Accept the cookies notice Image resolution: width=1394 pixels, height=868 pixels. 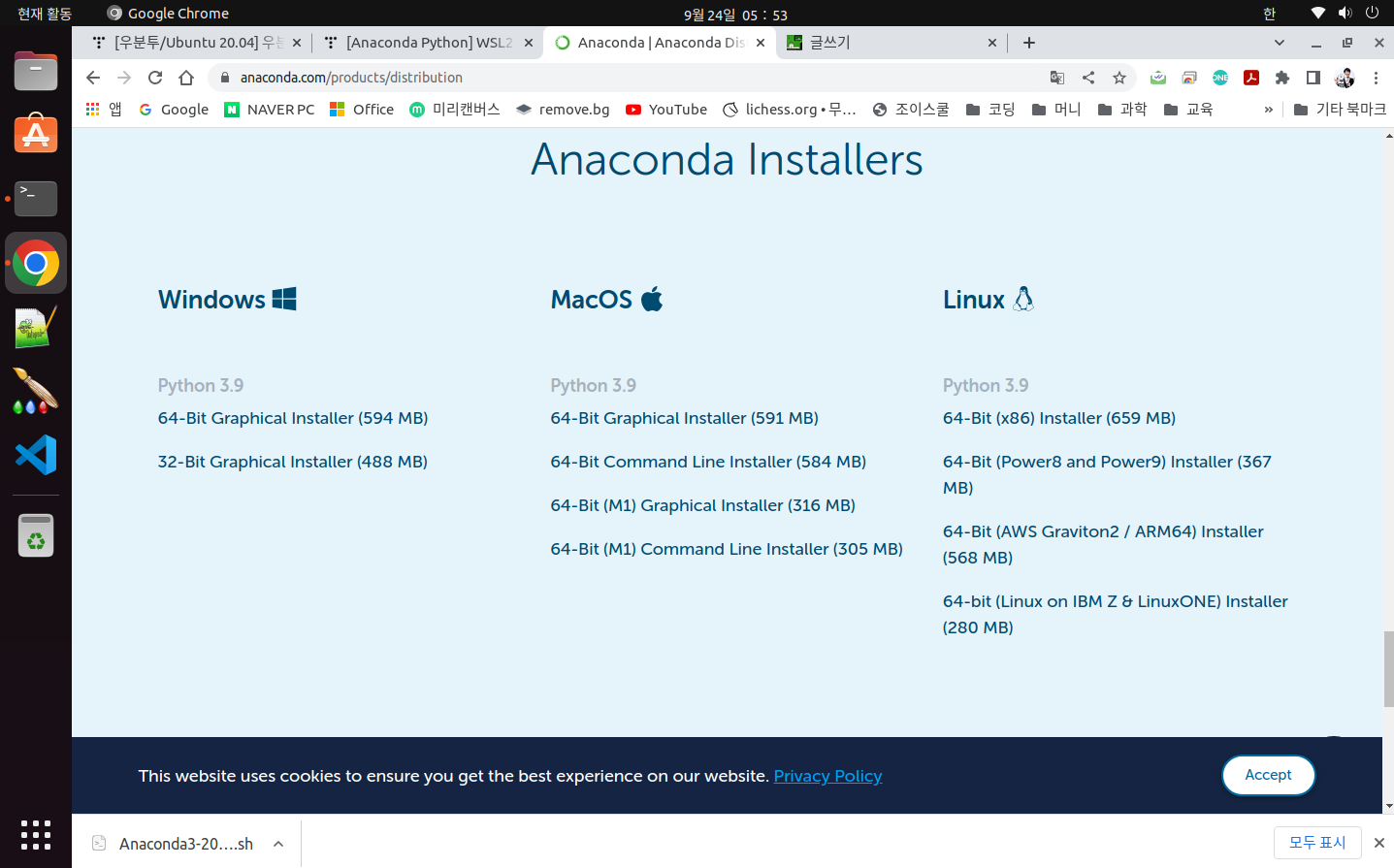(x=1268, y=775)
